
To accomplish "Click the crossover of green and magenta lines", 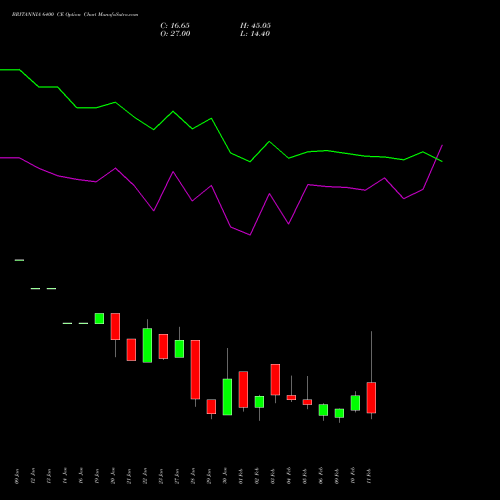I will pos(436,159).
